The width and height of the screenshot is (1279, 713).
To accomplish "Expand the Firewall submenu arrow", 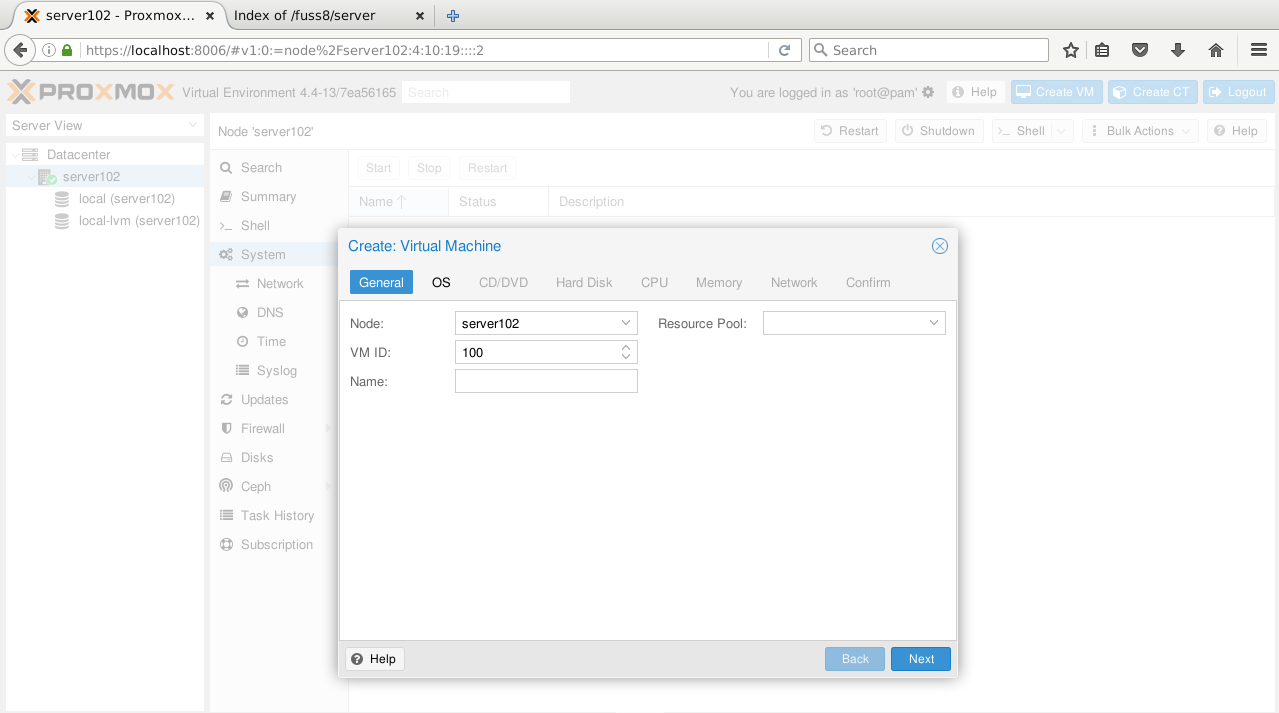I will pos(328,429).
